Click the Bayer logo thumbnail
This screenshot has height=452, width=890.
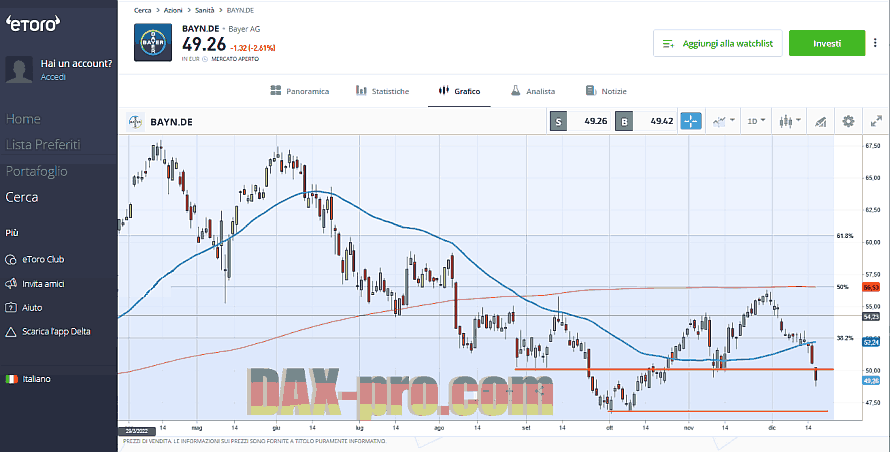pos(153,42)
